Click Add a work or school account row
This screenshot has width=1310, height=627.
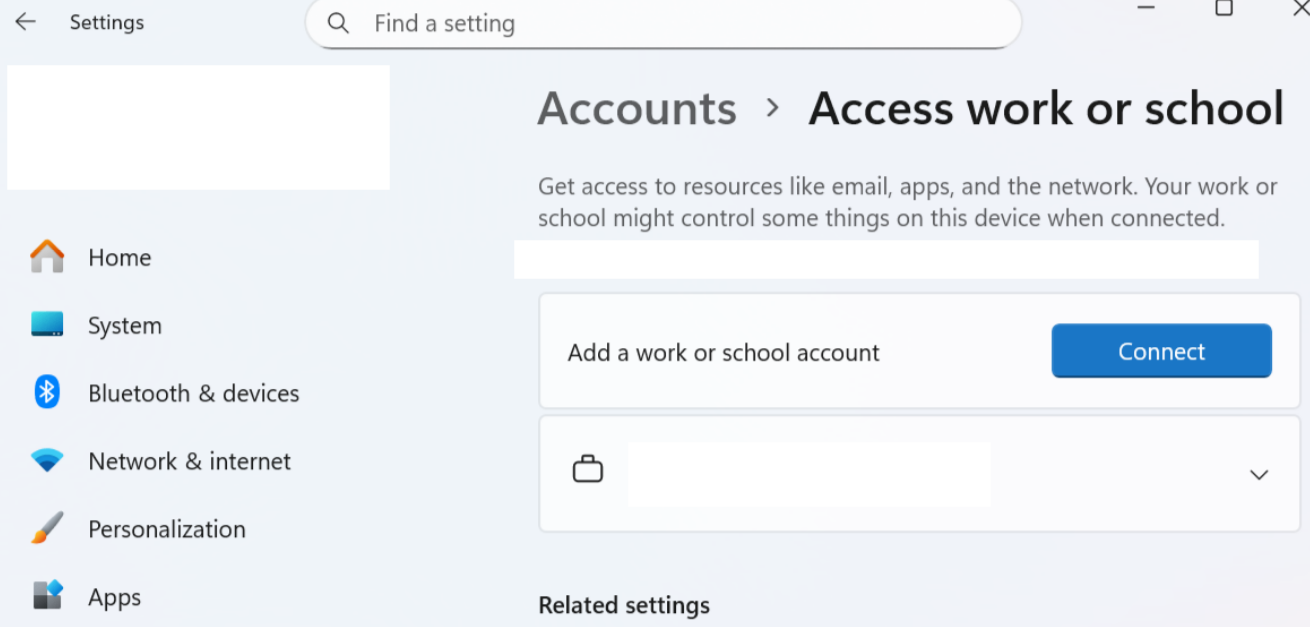(x=723, y=352)
